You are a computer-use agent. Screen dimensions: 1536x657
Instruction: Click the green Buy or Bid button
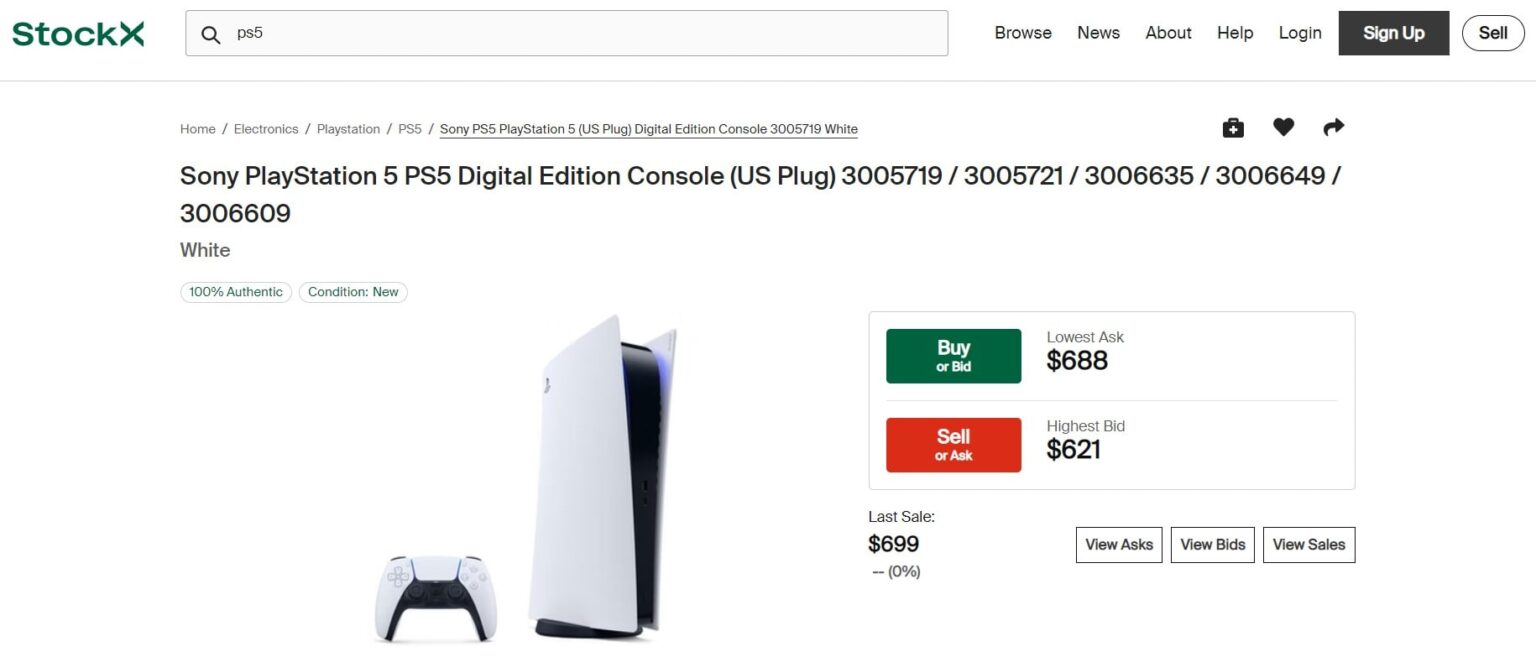click(x=952, y=355)
